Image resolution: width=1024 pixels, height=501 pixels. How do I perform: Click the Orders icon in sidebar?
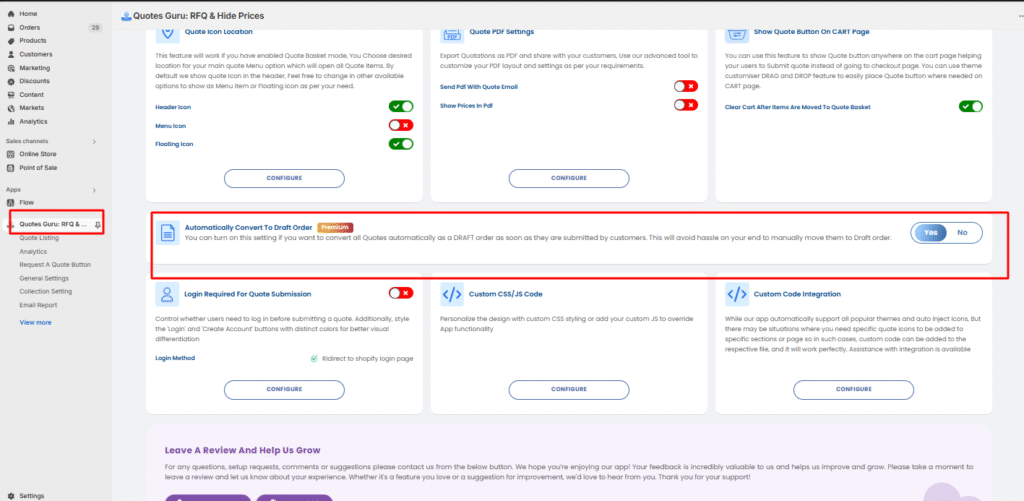tap(11, 27)
